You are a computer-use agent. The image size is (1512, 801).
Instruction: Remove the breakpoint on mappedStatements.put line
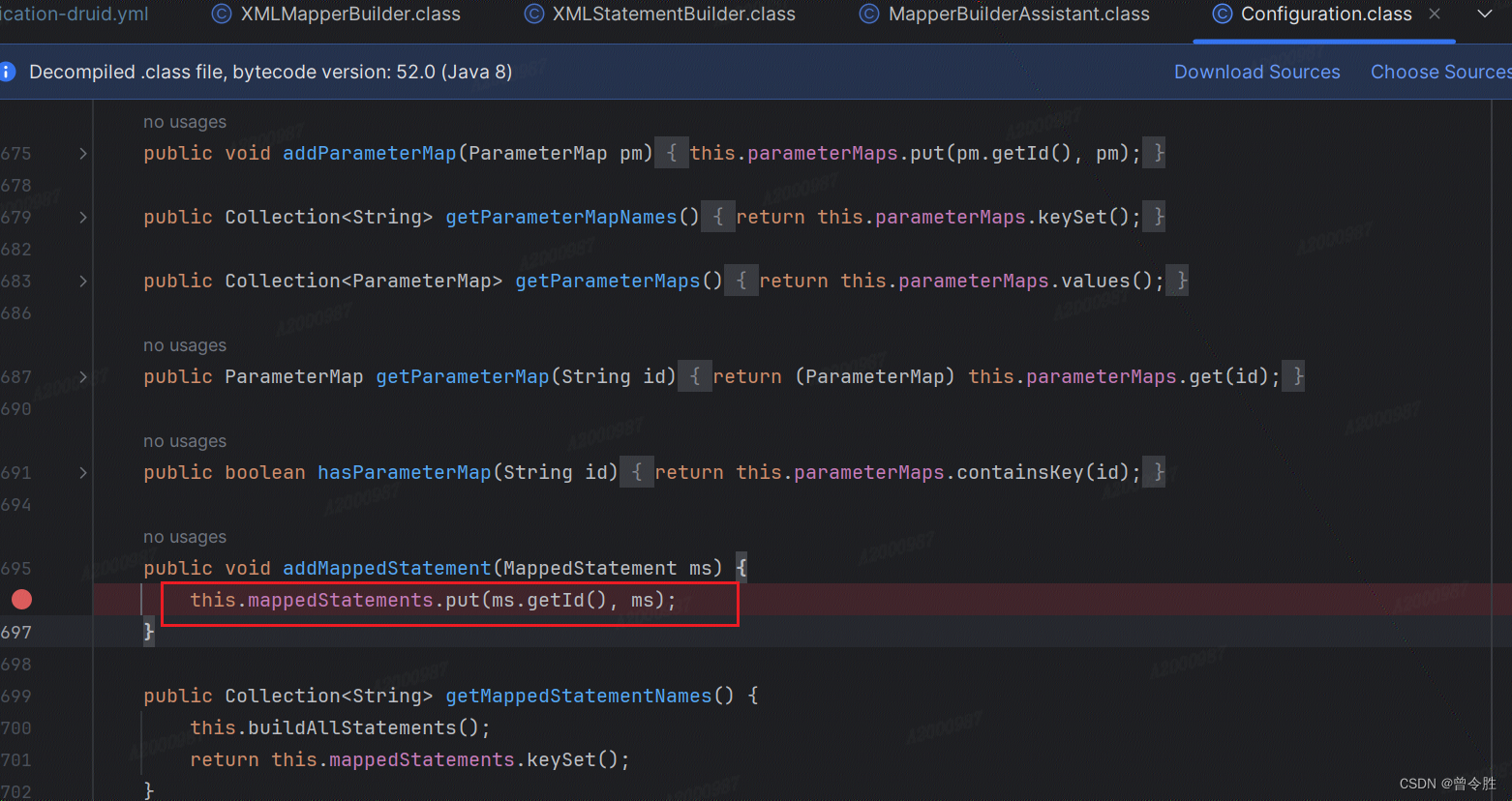click(21, 600)
